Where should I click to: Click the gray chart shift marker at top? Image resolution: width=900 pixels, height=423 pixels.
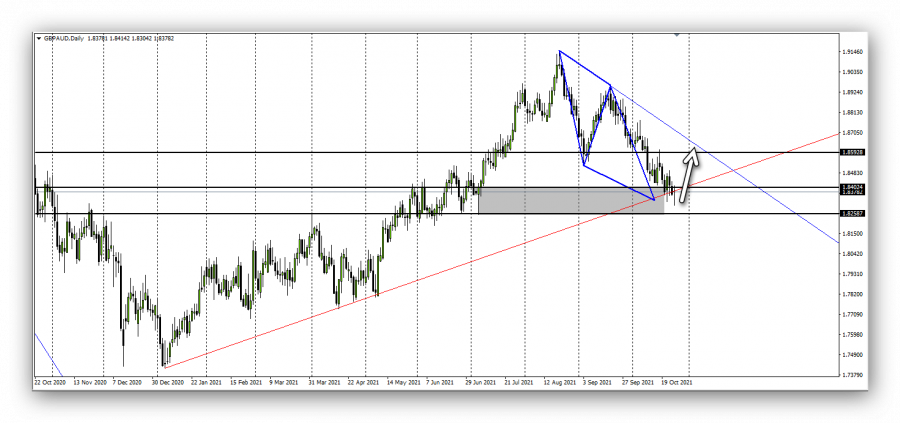(x=679, y=36)
